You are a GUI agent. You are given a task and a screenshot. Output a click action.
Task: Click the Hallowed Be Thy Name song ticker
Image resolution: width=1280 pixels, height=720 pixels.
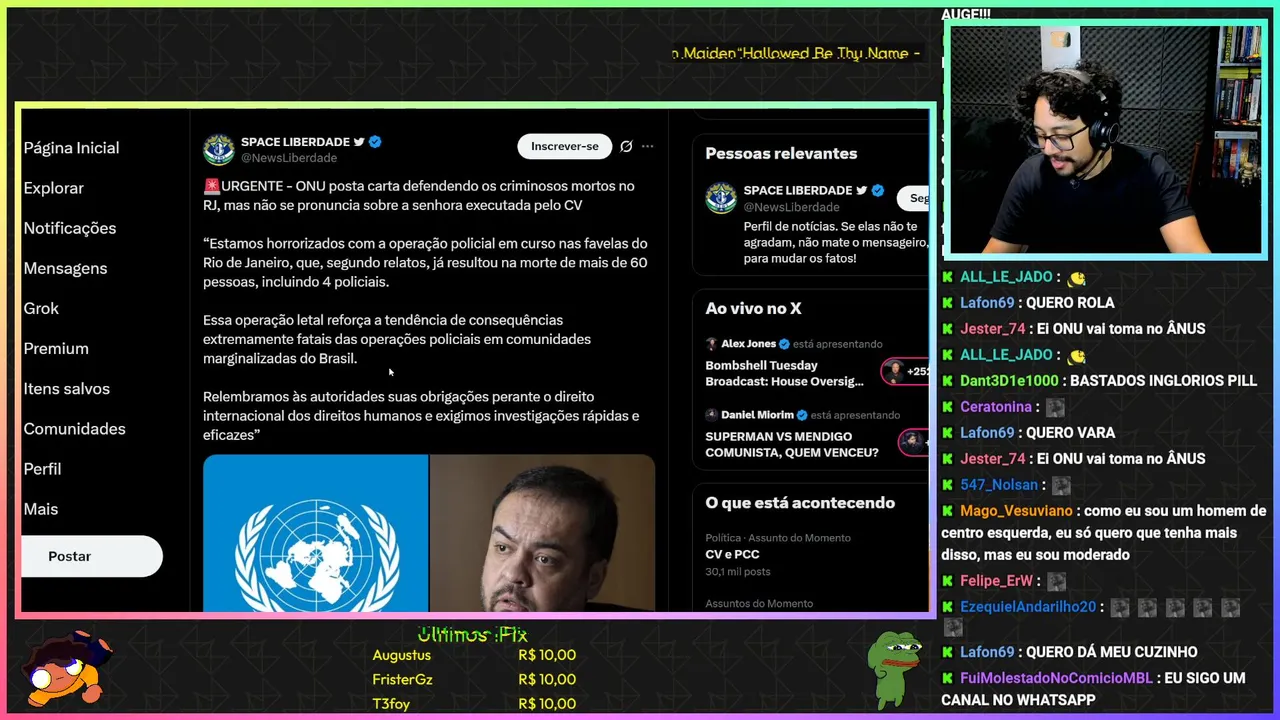(796, 53)
